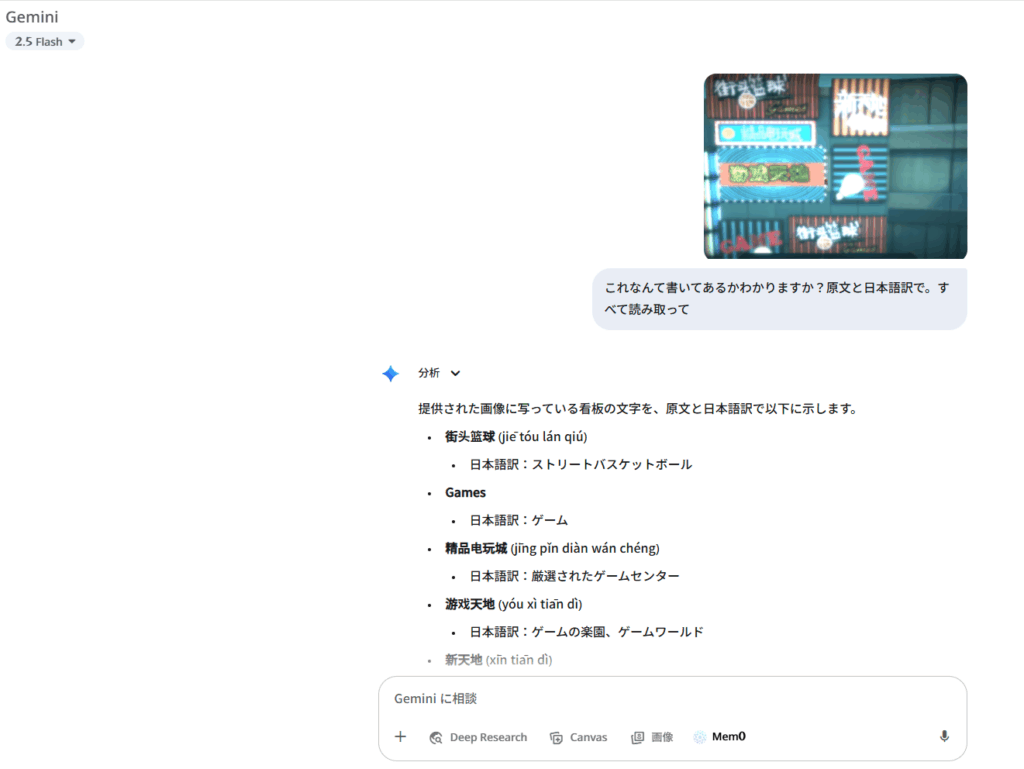
Task: Click the text 游戏天地
Action: point(470,604)
